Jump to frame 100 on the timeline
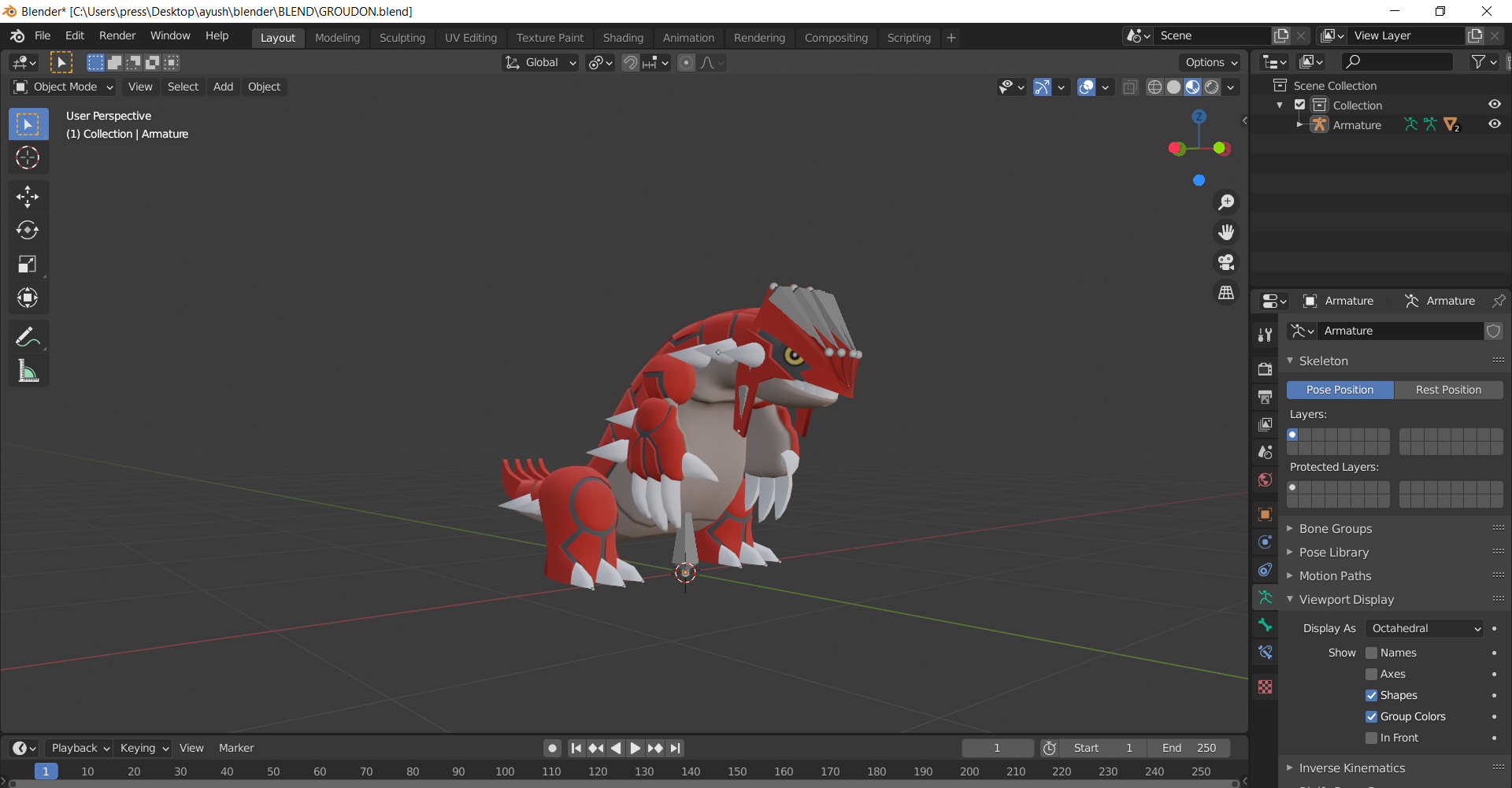This screenshot has height=788, width=1512. [505, 771]
